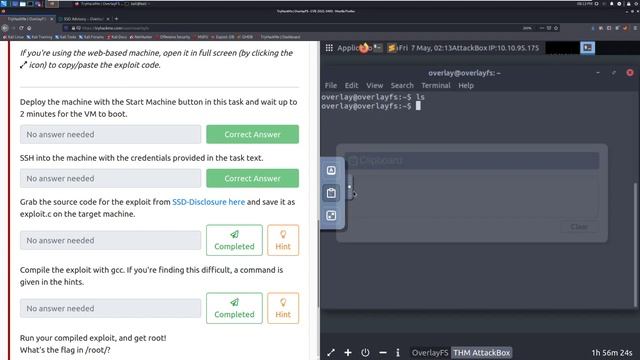This screenshot has width=640, height=360.
Task: Open the terminal File menu
Action: click(x=331, y=85)
